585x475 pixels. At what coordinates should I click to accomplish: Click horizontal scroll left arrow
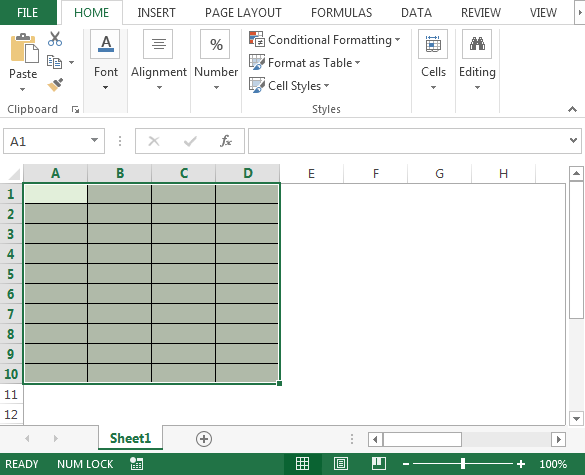375,439
